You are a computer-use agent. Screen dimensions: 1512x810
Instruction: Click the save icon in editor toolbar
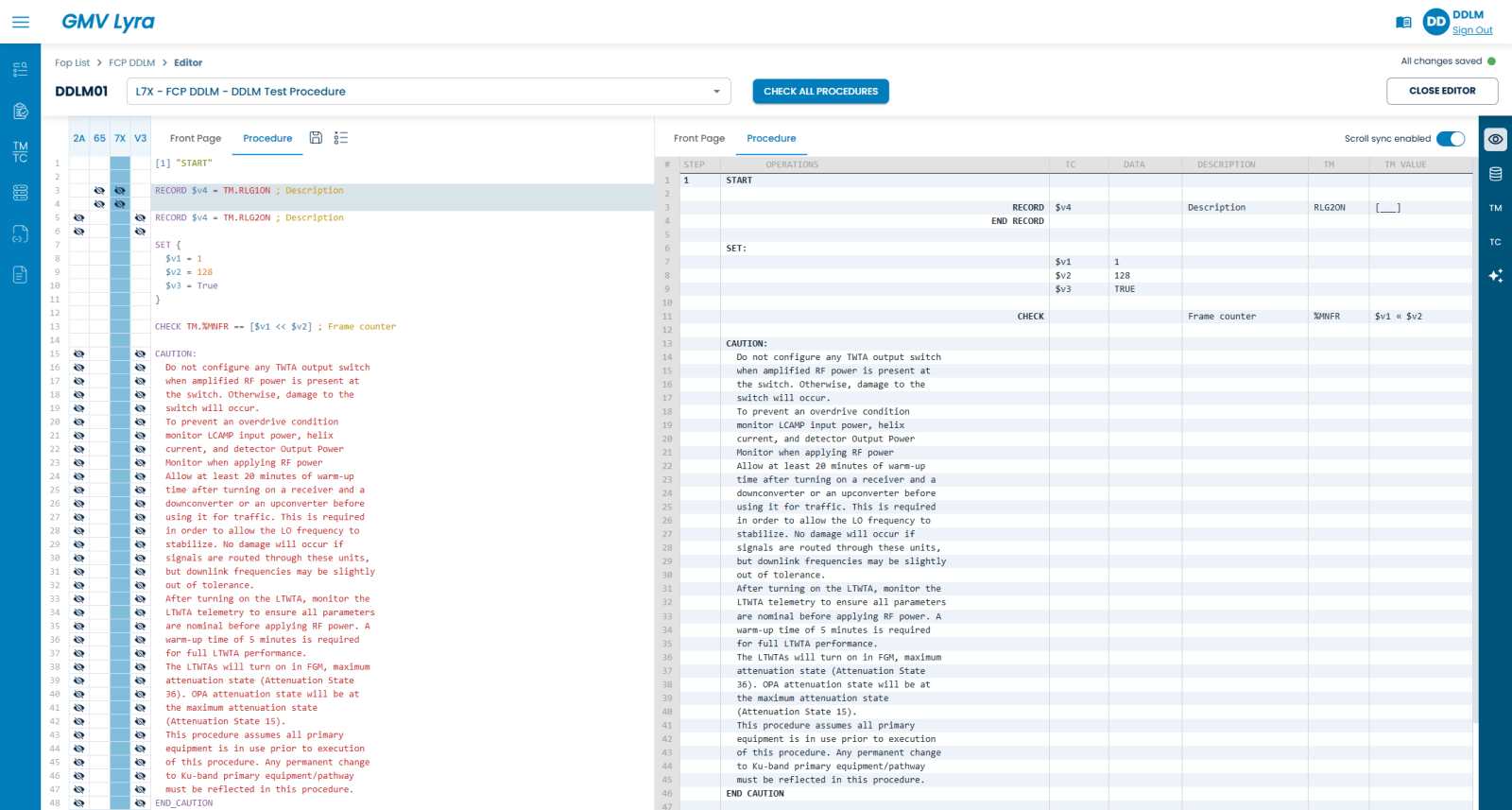(316, 138)
